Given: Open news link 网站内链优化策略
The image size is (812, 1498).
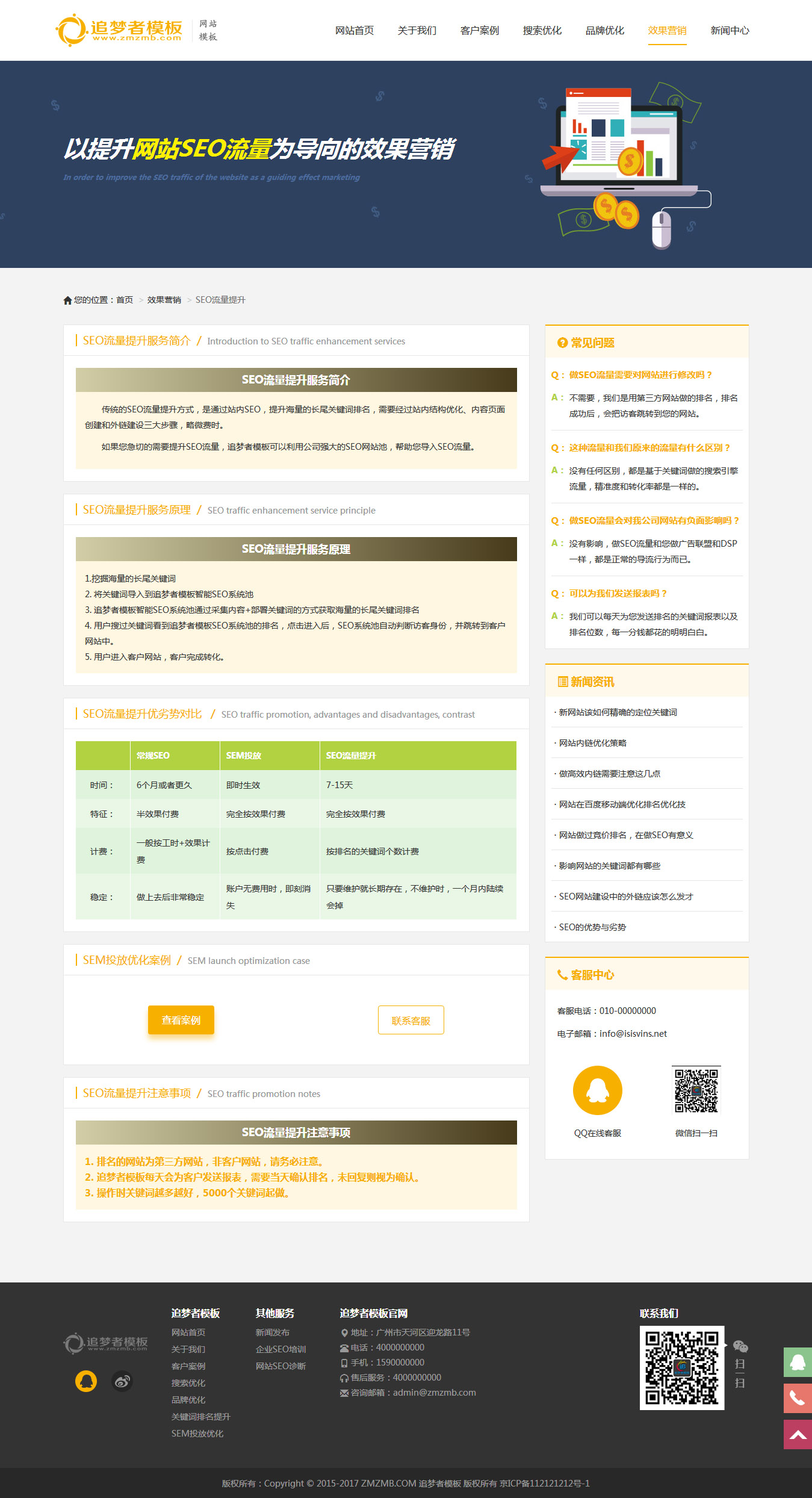Looking at the screenshot, I should (593, 743).
